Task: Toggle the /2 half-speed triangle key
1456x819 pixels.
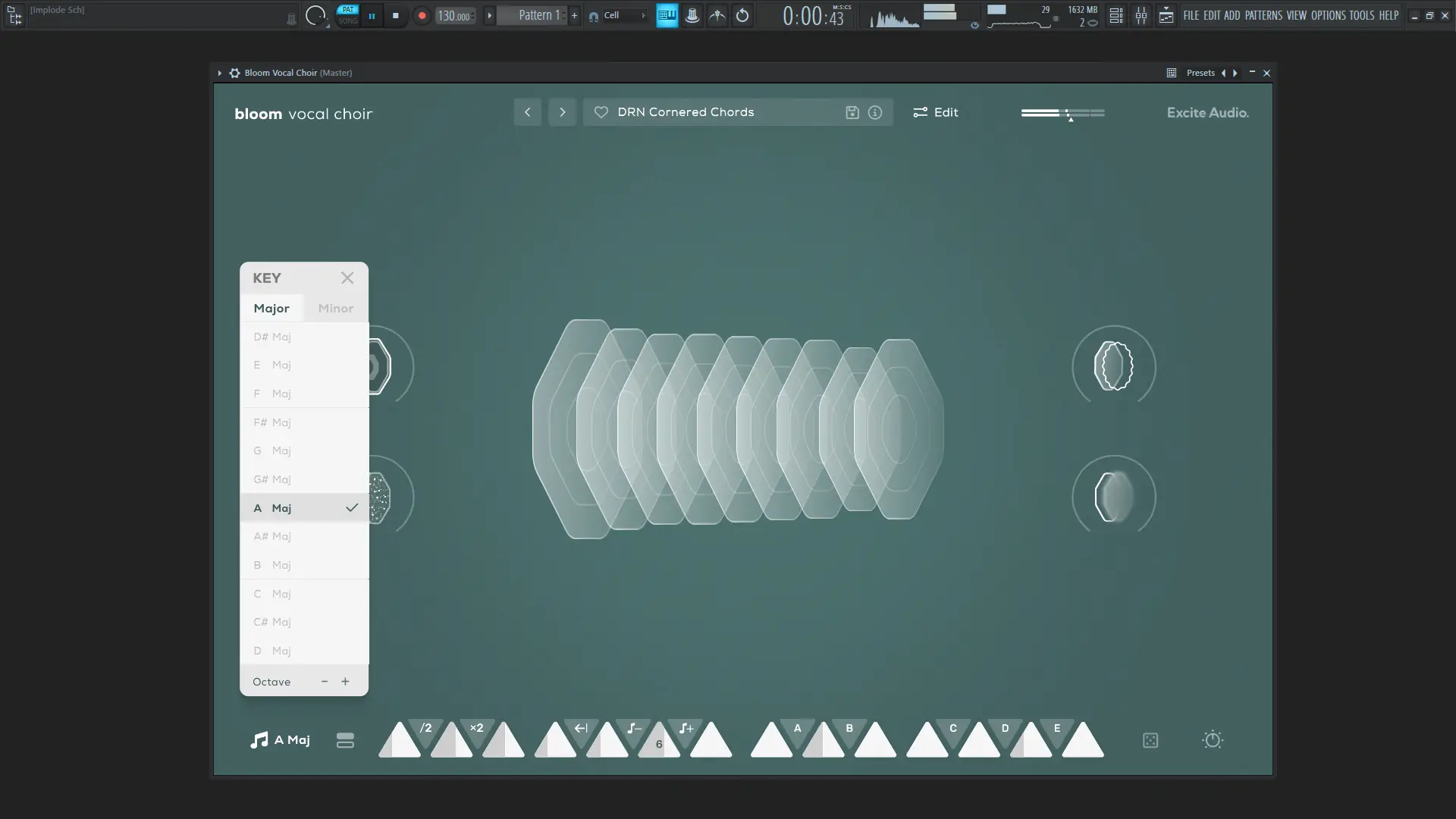Action: (x=425, y=729)
